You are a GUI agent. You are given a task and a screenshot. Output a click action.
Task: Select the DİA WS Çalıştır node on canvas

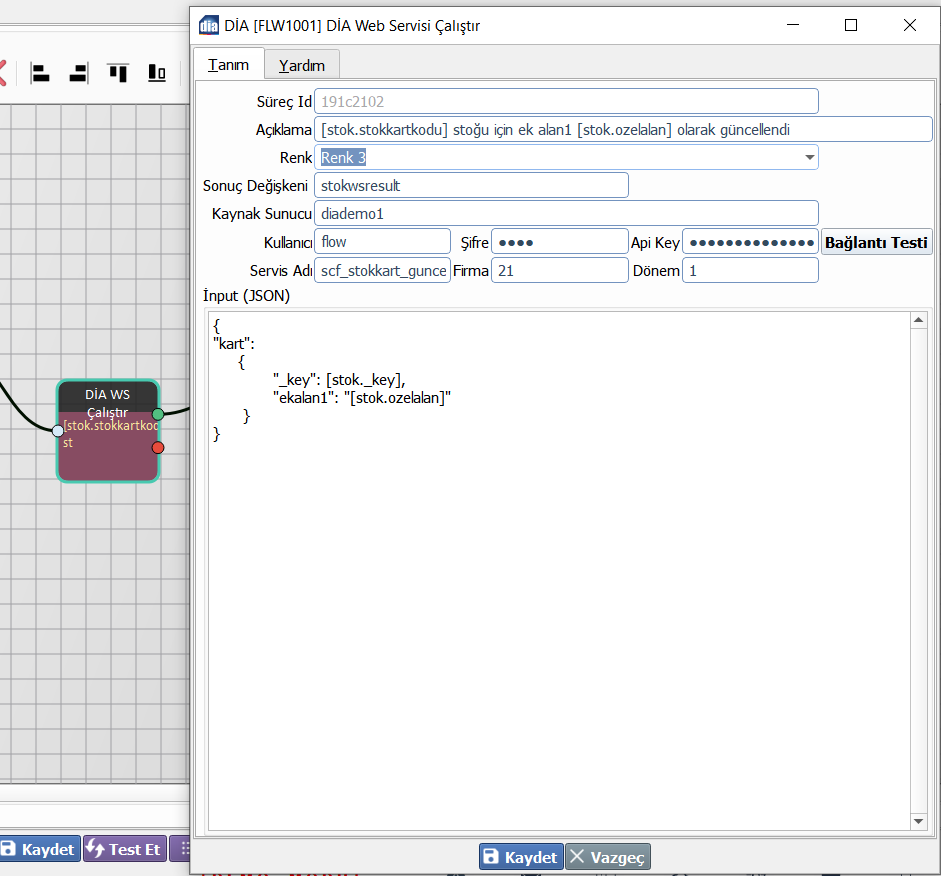[x=107, y=455]
